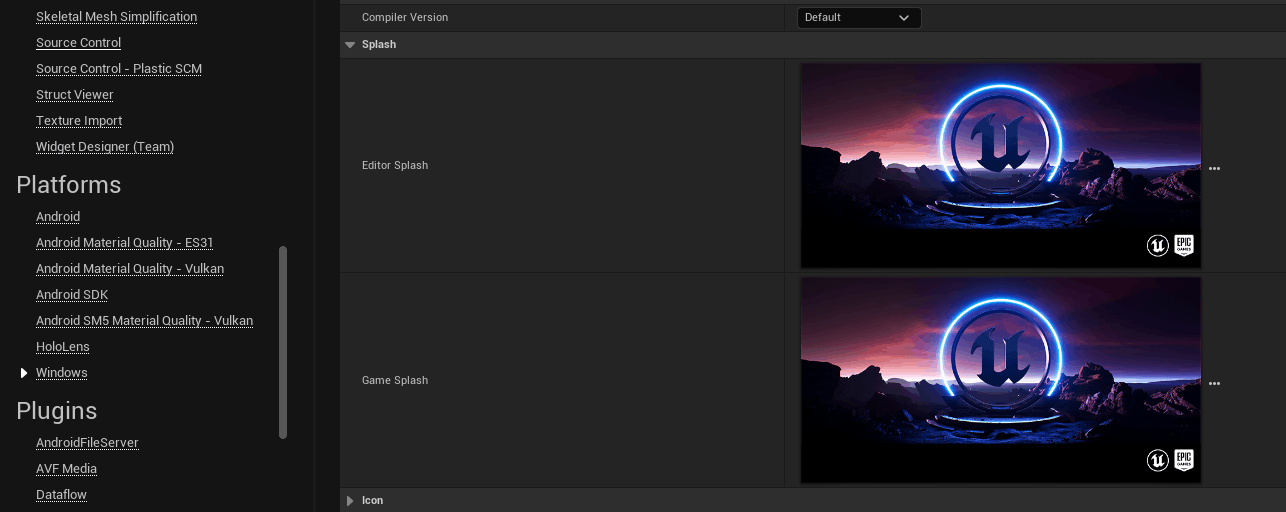This screenshot has width=1286, height=512.
Task: Open Widget Designer (Team) settings
Action: [105, 147]
